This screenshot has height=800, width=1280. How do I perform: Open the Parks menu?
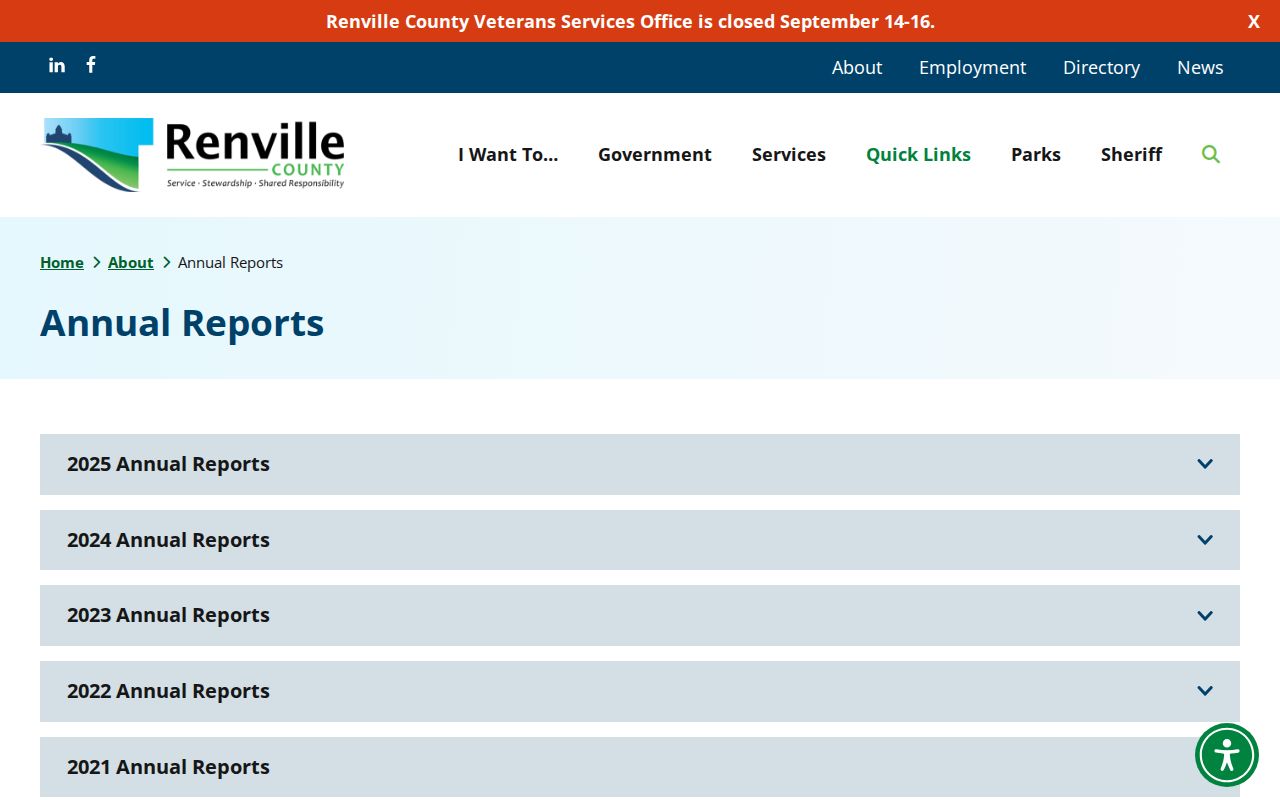coord(1036,154)
